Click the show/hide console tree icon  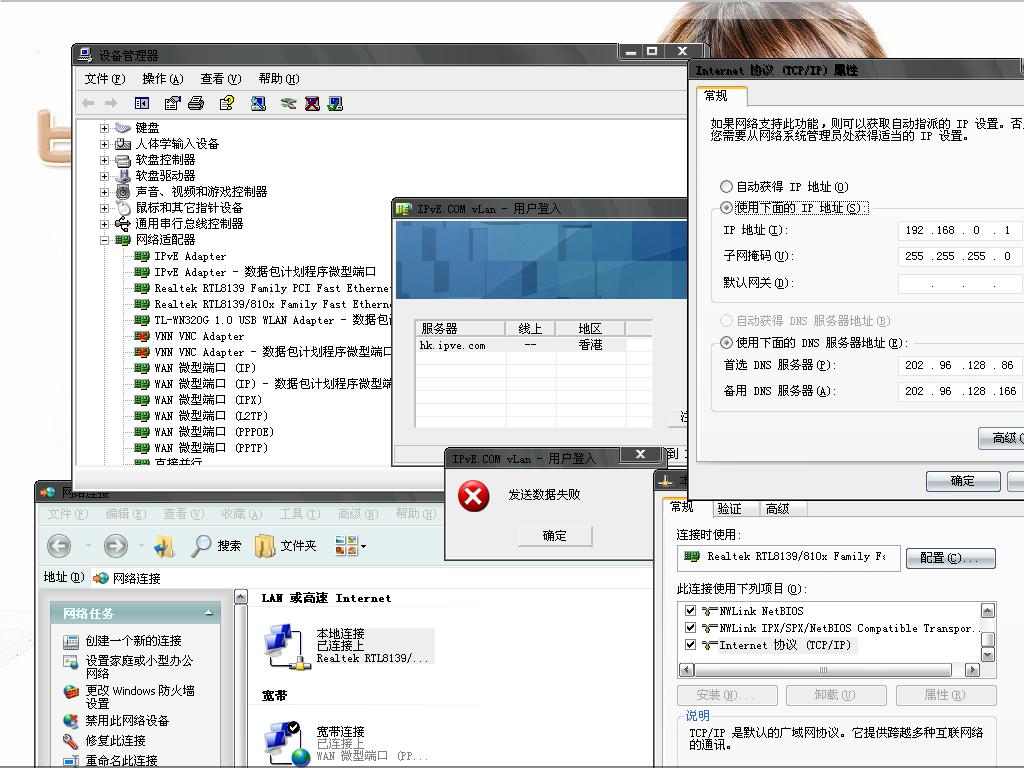tap(142, 103)
